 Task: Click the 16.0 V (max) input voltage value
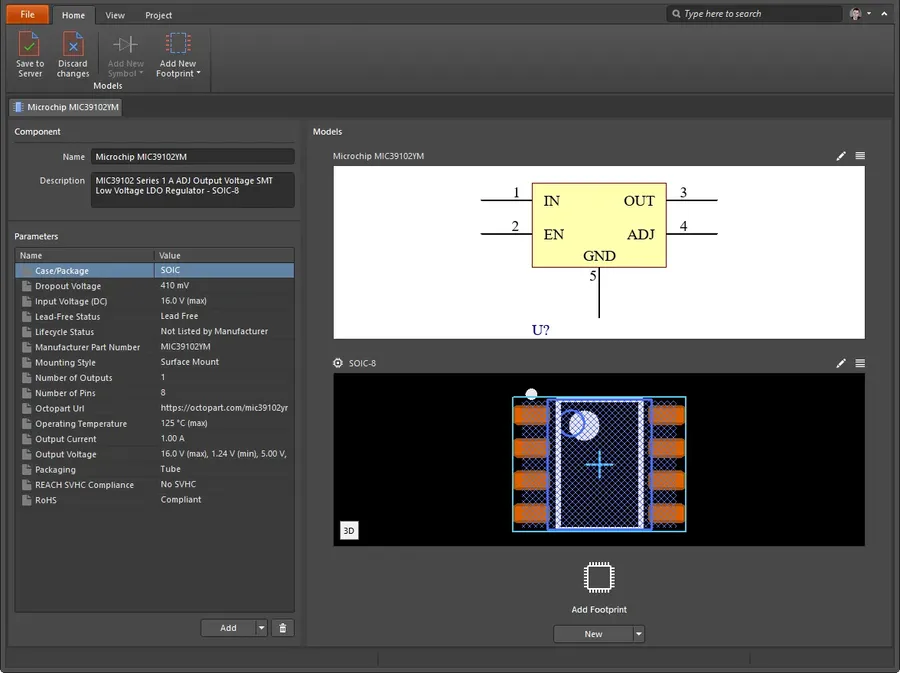pyautogui.click(x=184, y=301)
